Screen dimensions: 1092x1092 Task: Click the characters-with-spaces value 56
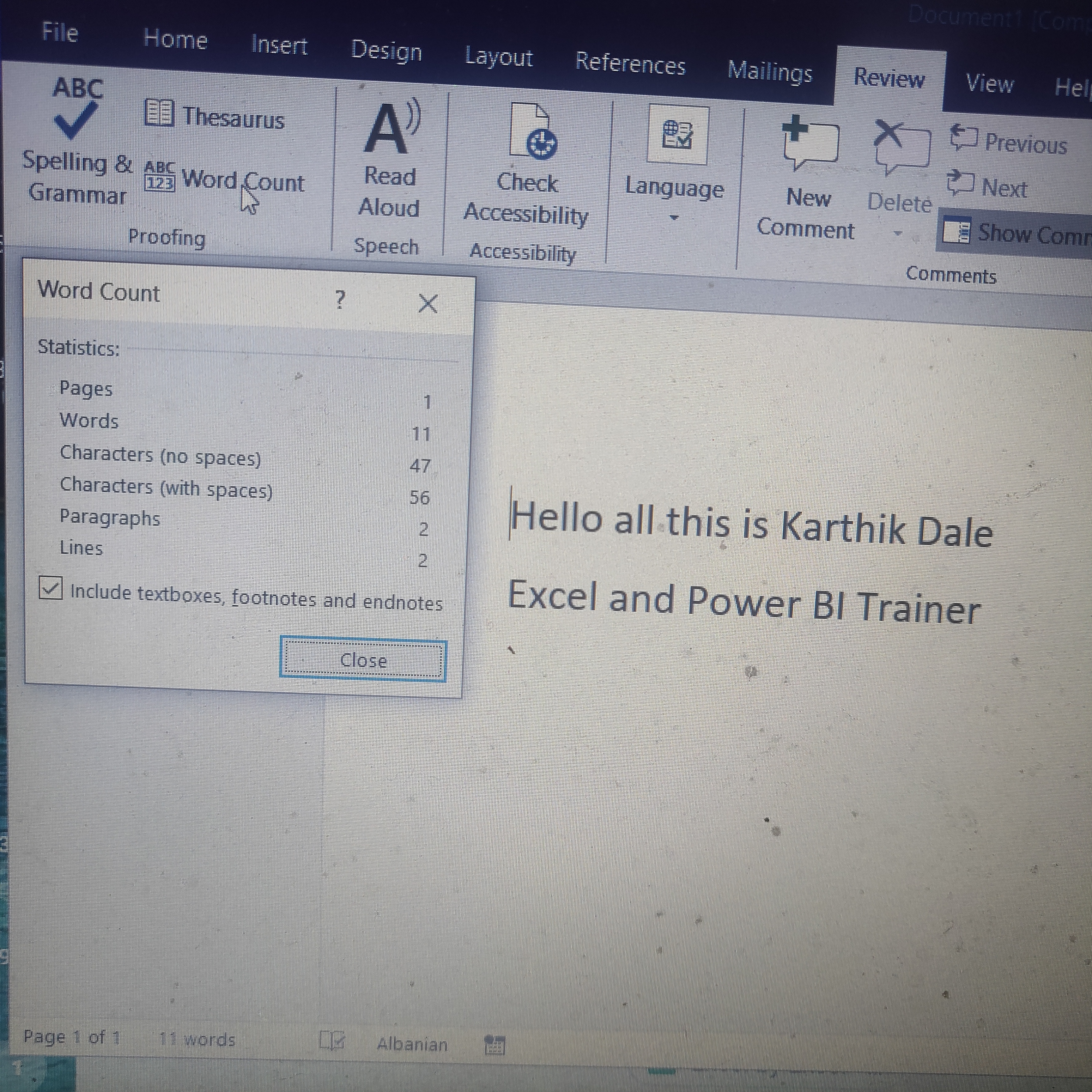click(x=419, y=497)
